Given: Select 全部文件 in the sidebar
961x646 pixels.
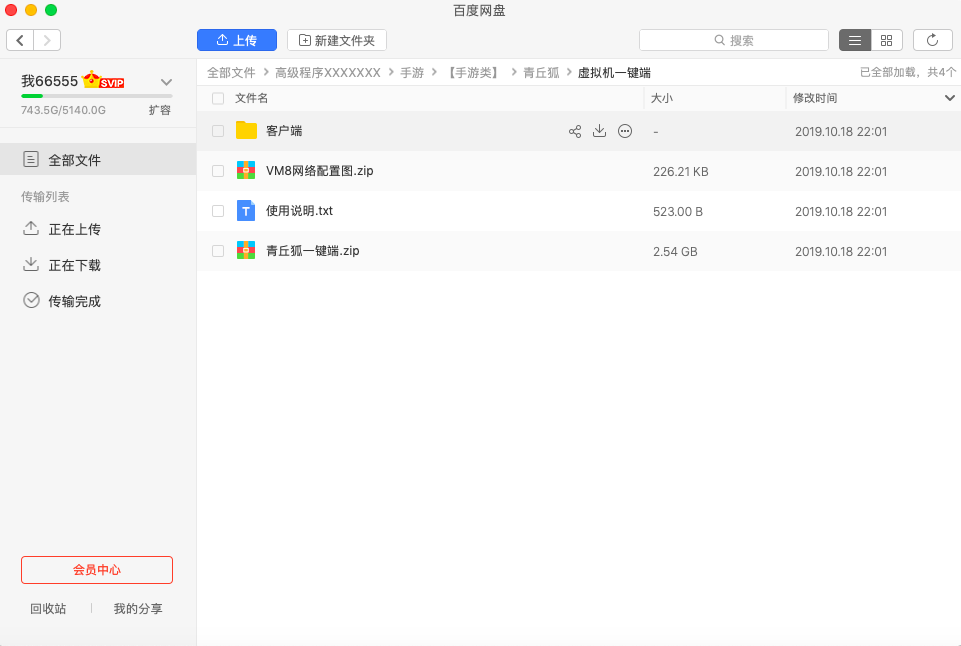Looking at the screenshot, I should point(75,160).
